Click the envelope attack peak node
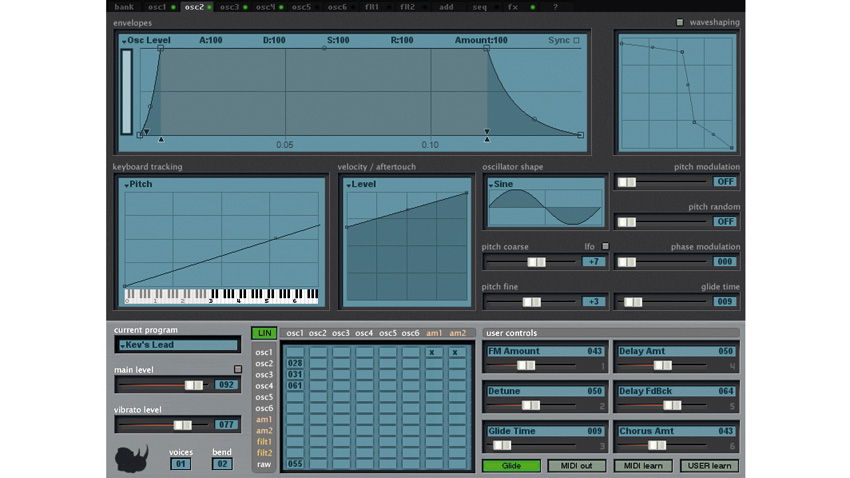850x478 pixels. point(160,48)
